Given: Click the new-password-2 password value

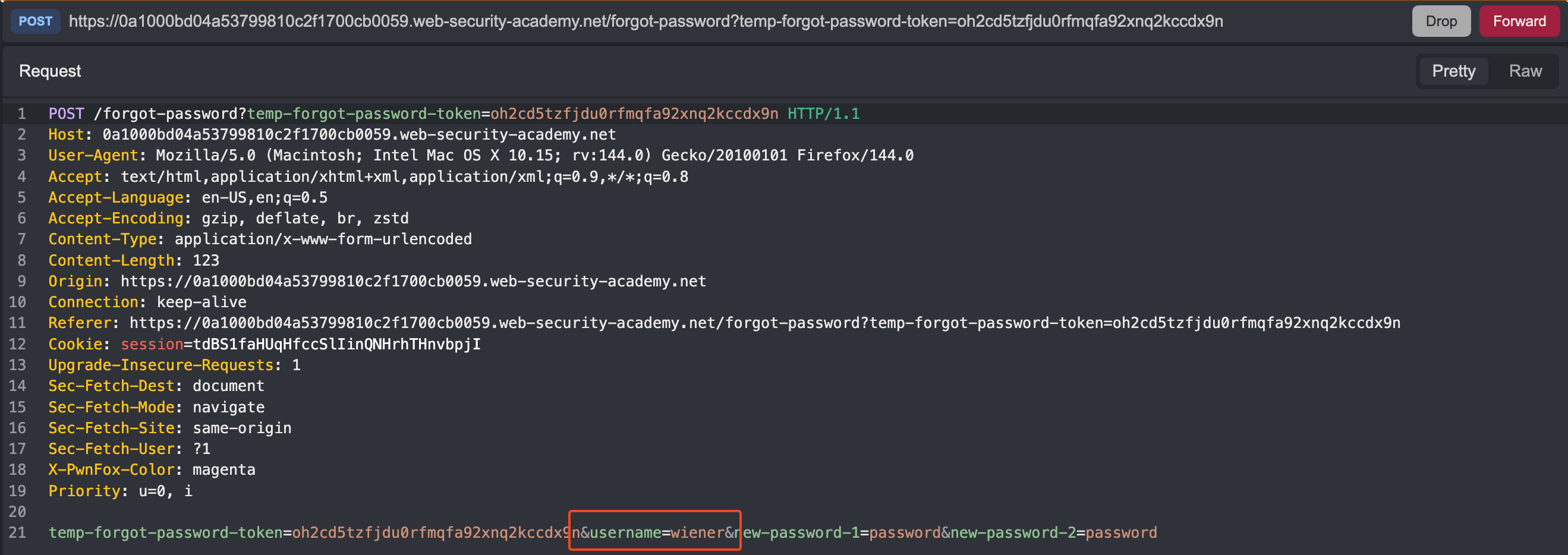Looking at the screenshot, I should coord(1120,533).
